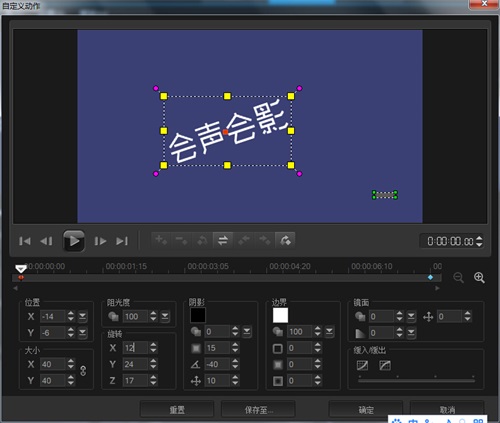Select the ease in button
This screenshot has width=500, height=423.
click(362, 365)
